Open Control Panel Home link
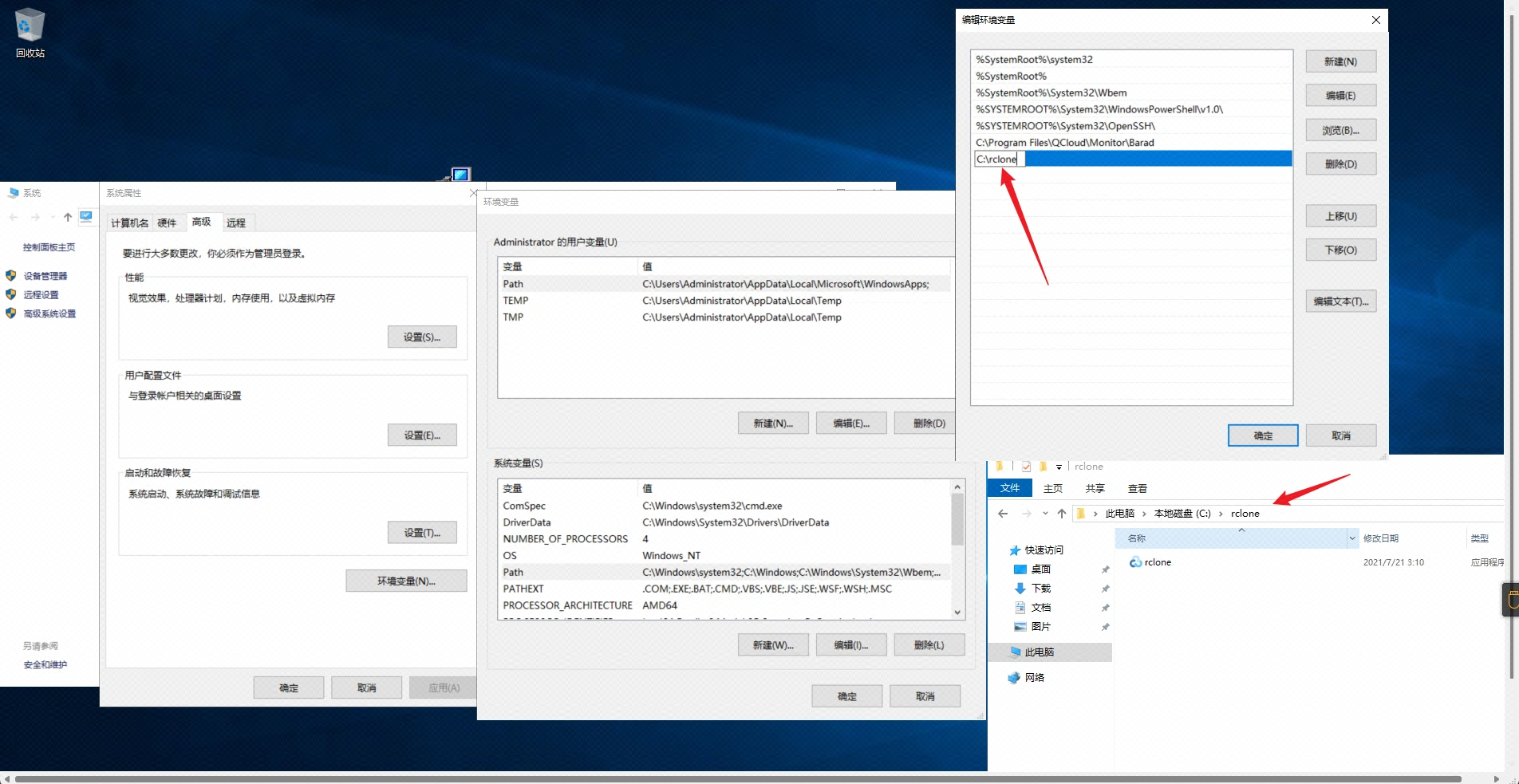Viewport: 1519px width, 784px height. coord(49,247)
